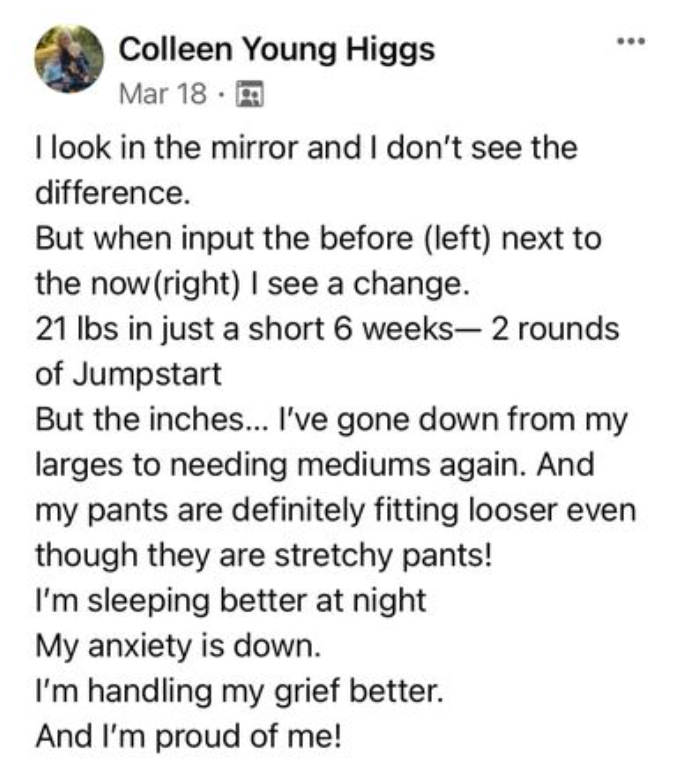
Task: Click the 'larges to needing mediums again' line
Action: pyautogui.click(x=314, y=465)
